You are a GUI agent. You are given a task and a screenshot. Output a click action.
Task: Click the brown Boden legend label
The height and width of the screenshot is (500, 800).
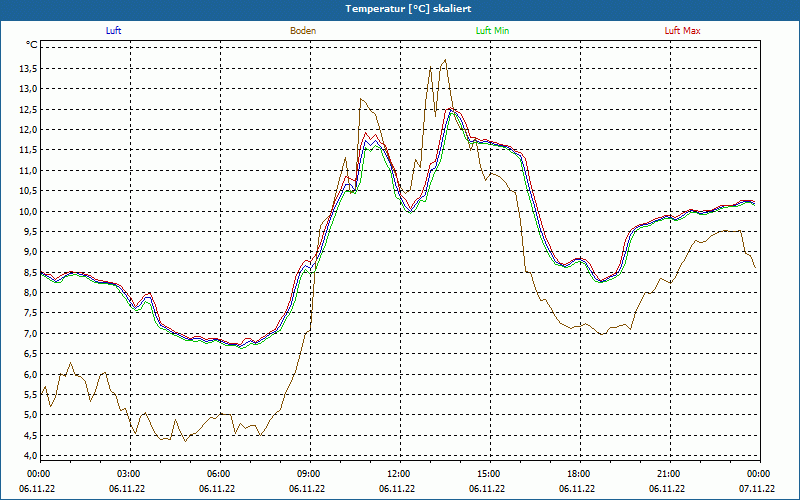click(x=303, y=31)
